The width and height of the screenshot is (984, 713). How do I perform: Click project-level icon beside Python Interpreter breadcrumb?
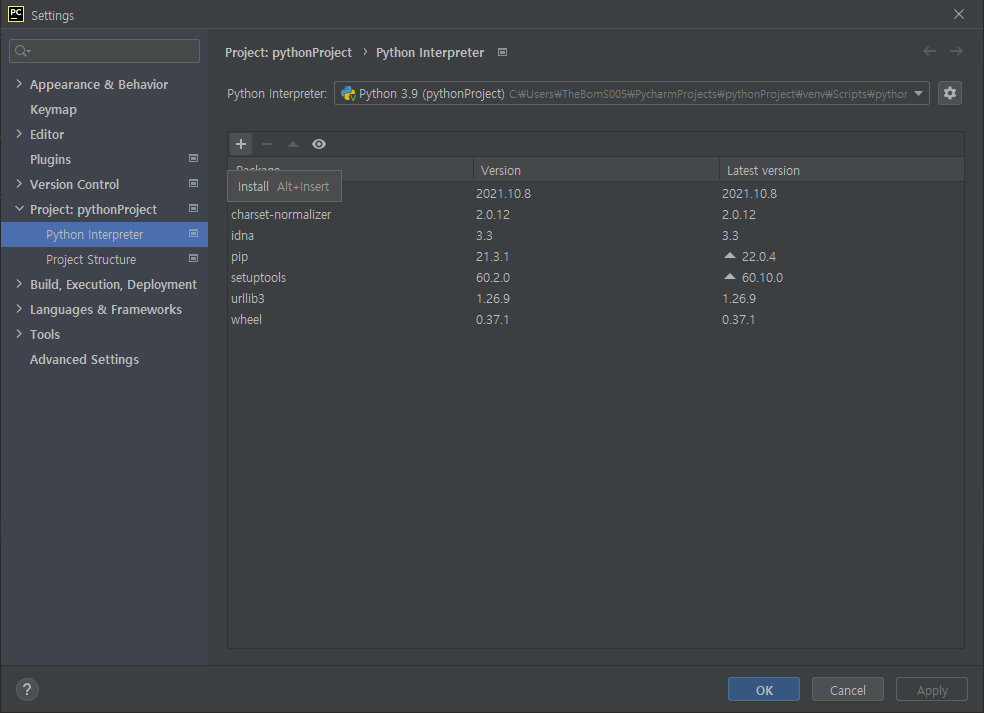(x=502, y=52)
